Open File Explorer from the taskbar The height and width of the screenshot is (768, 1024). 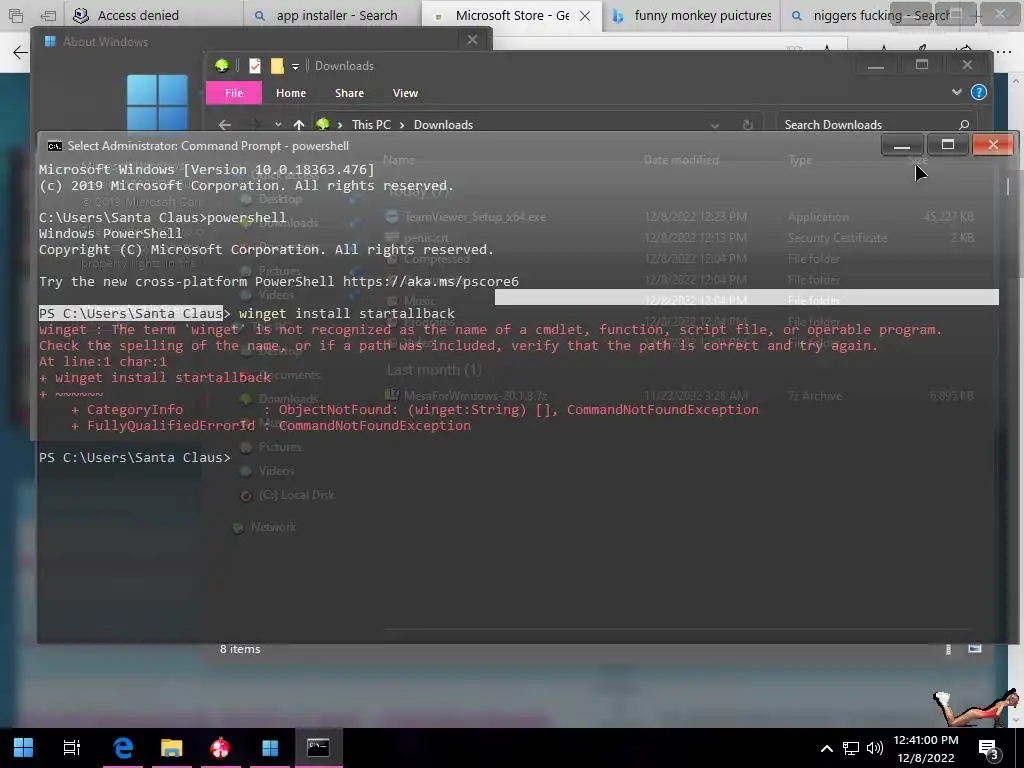(172, 747)
